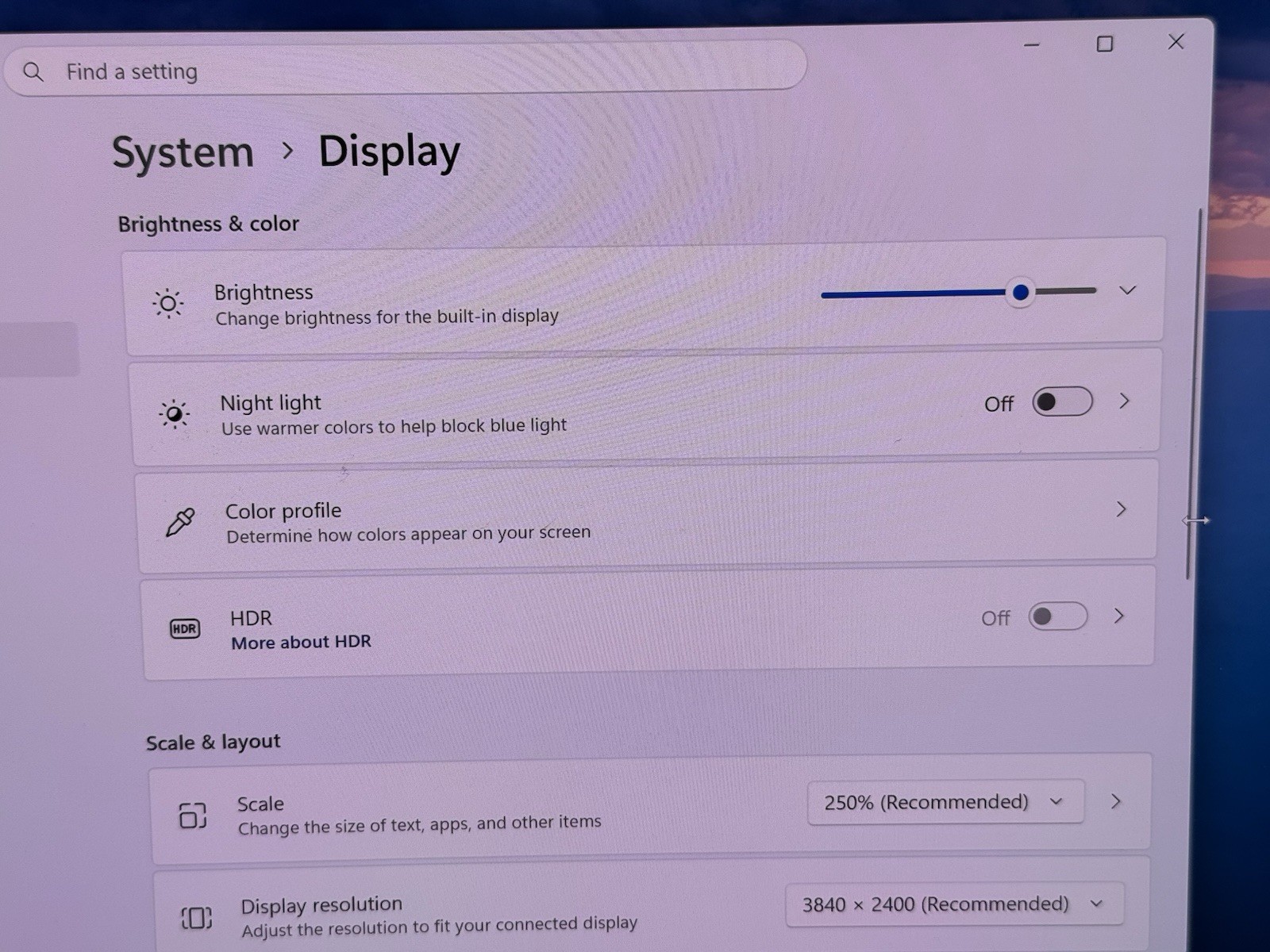Viewport: 1270px width, 952px height.
Task: Click the HDR badge icon
Action: pyautogui.click(x=185, y=628)
